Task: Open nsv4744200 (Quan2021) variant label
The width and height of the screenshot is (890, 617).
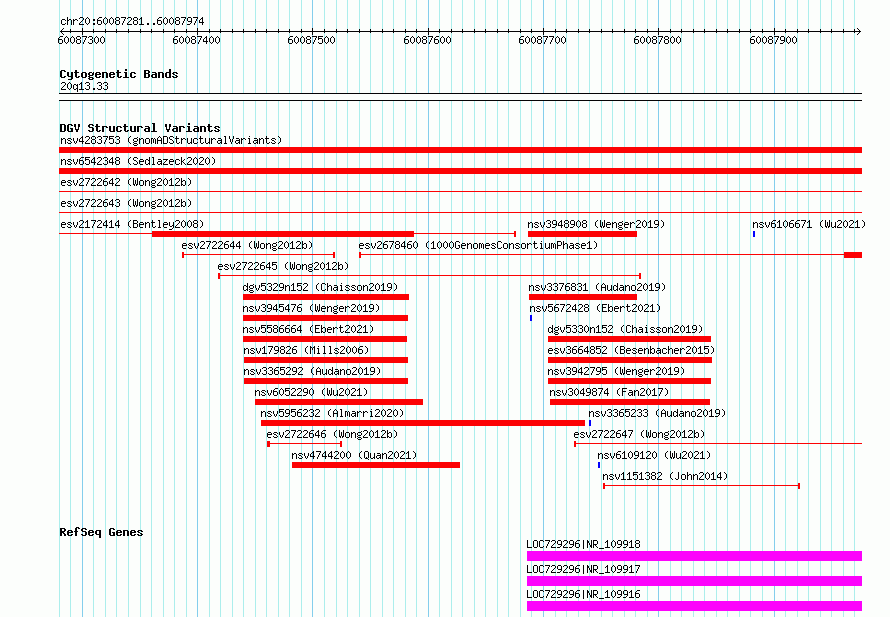Action: coord(354,455)
